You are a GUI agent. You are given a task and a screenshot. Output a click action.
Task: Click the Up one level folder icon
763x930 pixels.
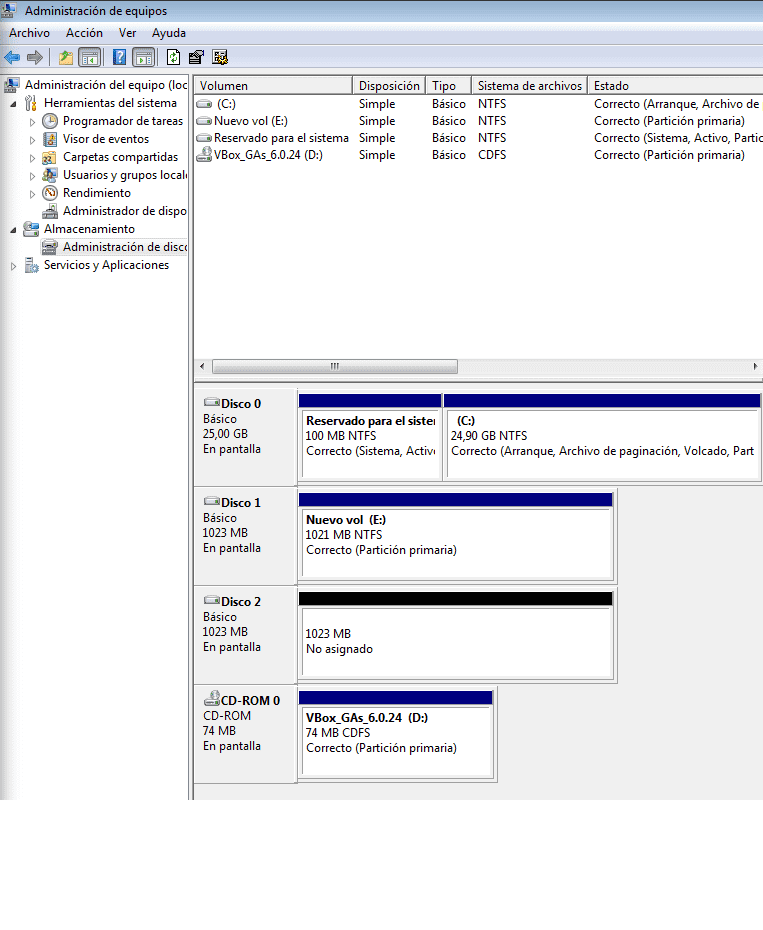[66, 58]
